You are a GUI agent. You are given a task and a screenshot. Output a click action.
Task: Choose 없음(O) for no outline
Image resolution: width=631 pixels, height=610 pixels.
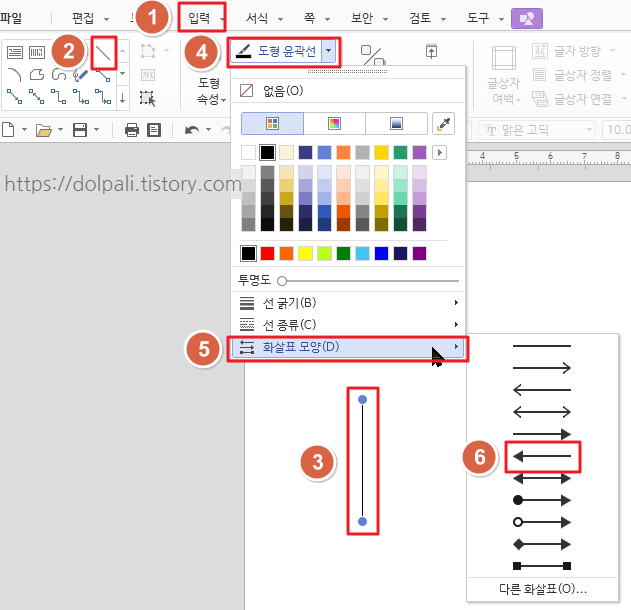click(x=348, y=91)
